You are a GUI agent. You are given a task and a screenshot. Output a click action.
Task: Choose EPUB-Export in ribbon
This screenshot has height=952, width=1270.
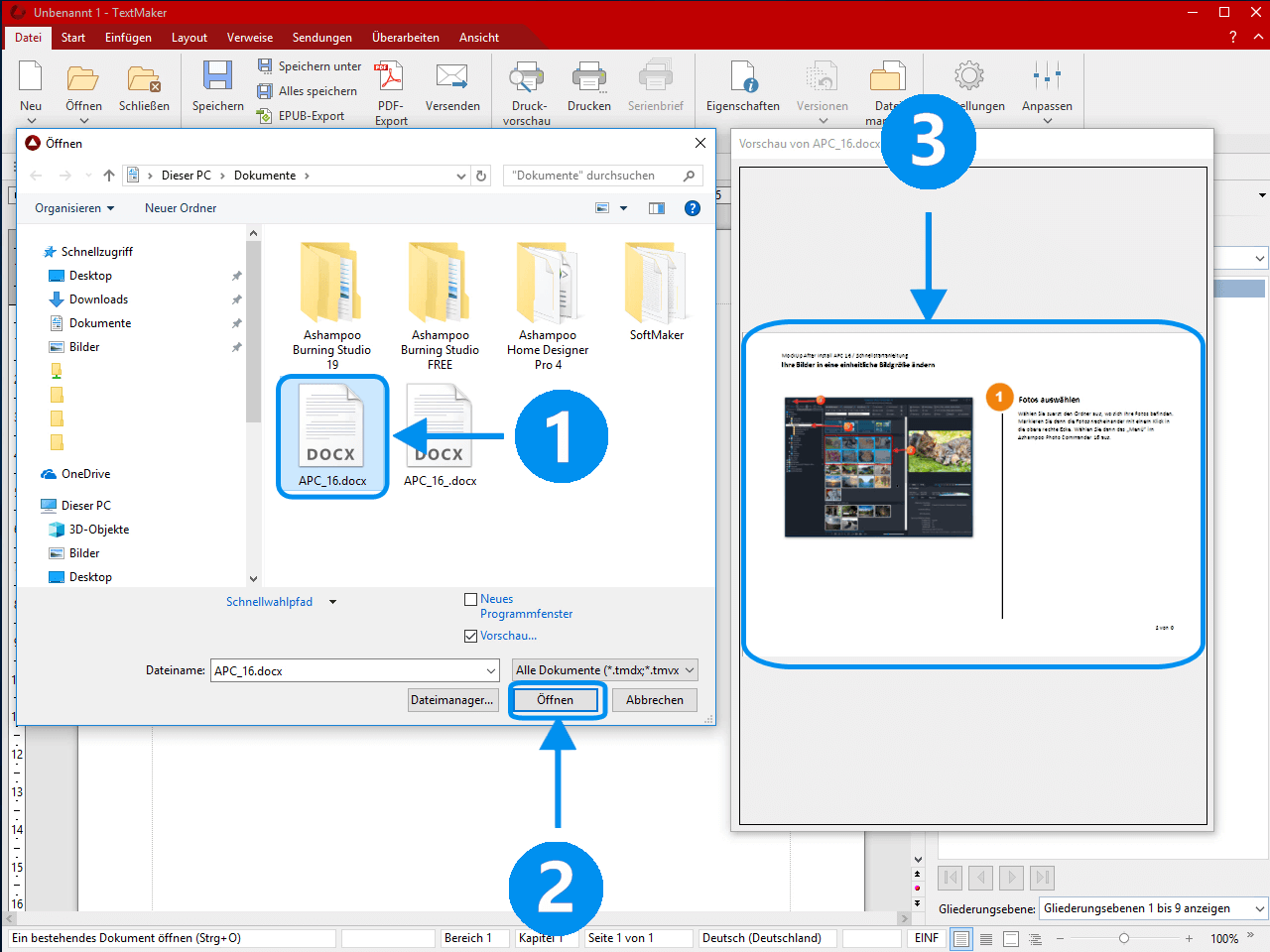coord(301,115)
